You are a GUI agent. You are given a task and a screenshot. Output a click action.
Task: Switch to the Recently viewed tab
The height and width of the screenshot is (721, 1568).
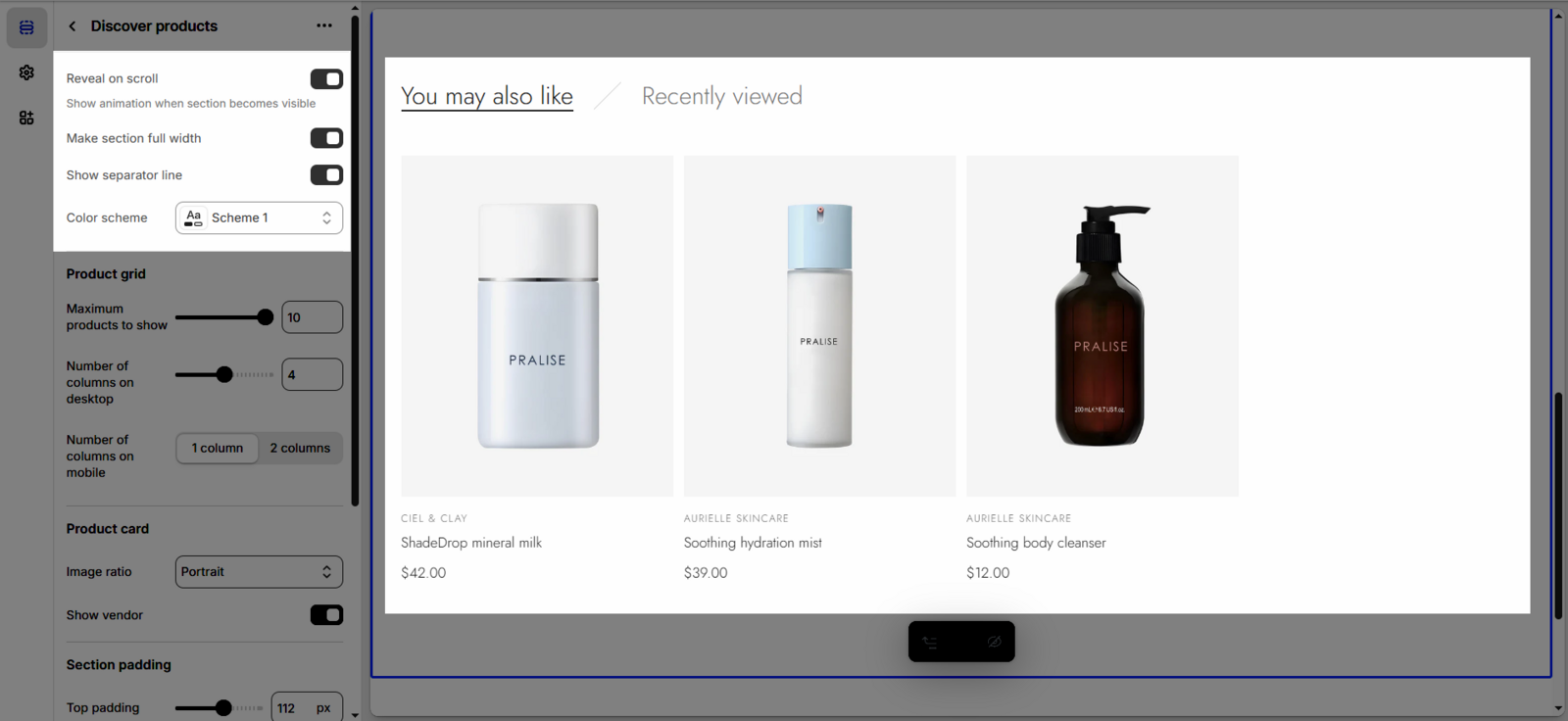click(721, 96)
